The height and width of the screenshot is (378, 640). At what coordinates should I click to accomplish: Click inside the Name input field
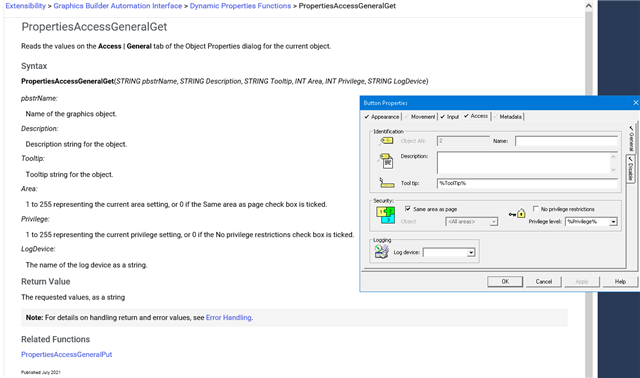click(566, 141)
